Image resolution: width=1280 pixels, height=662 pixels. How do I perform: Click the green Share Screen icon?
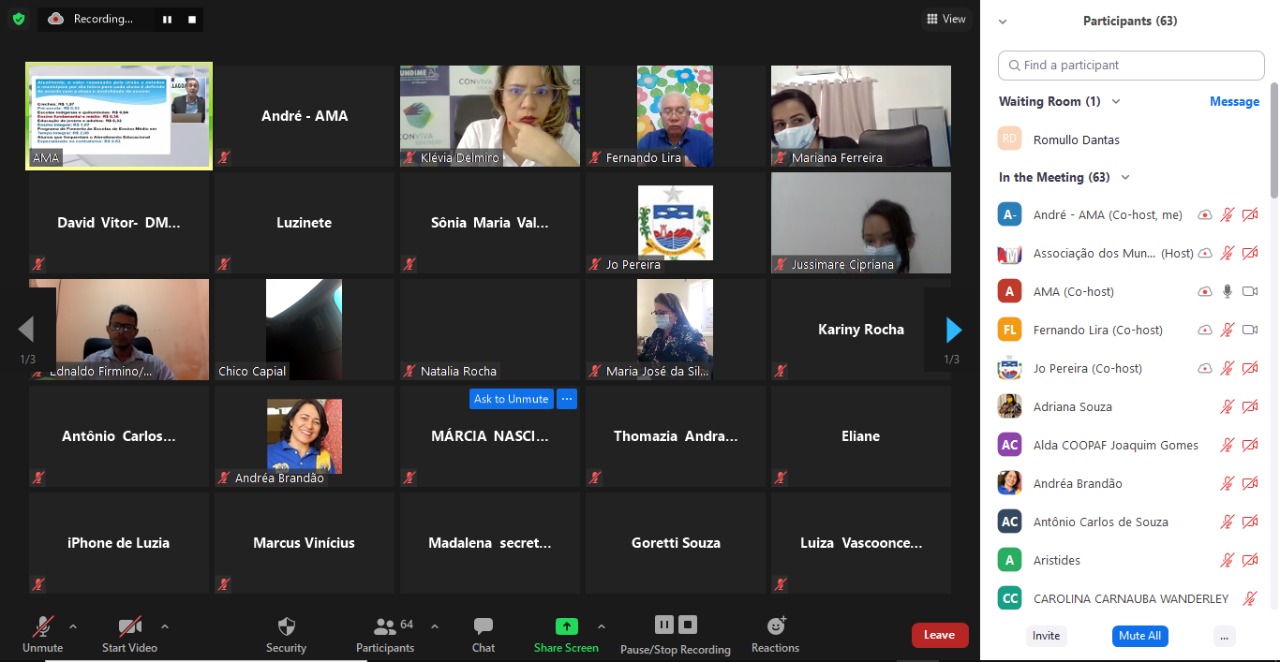coord(566,627)
